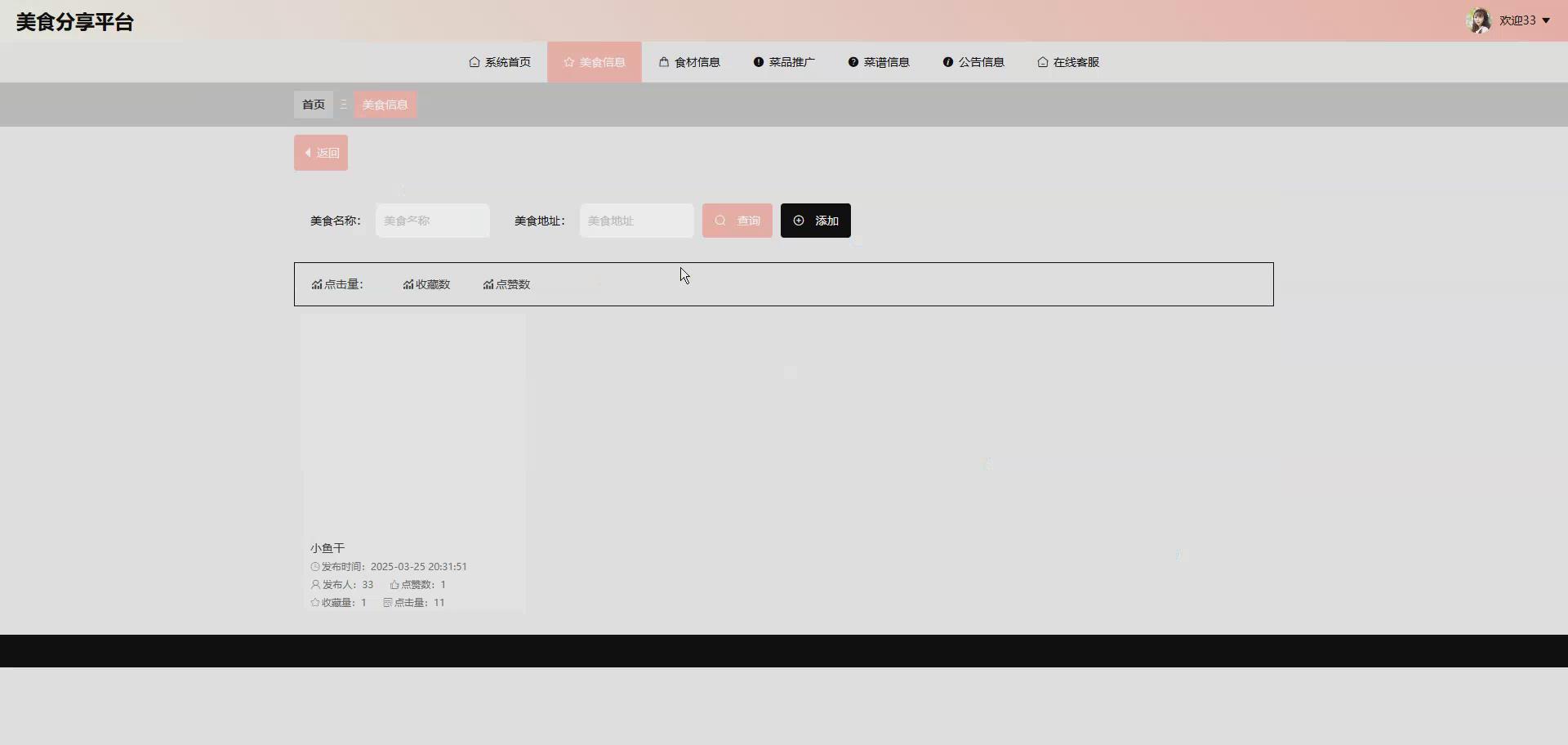This screenshot has width=1568, height=745.
Task: Click the chart icon beside 收藏数
Action: (408, 284)
